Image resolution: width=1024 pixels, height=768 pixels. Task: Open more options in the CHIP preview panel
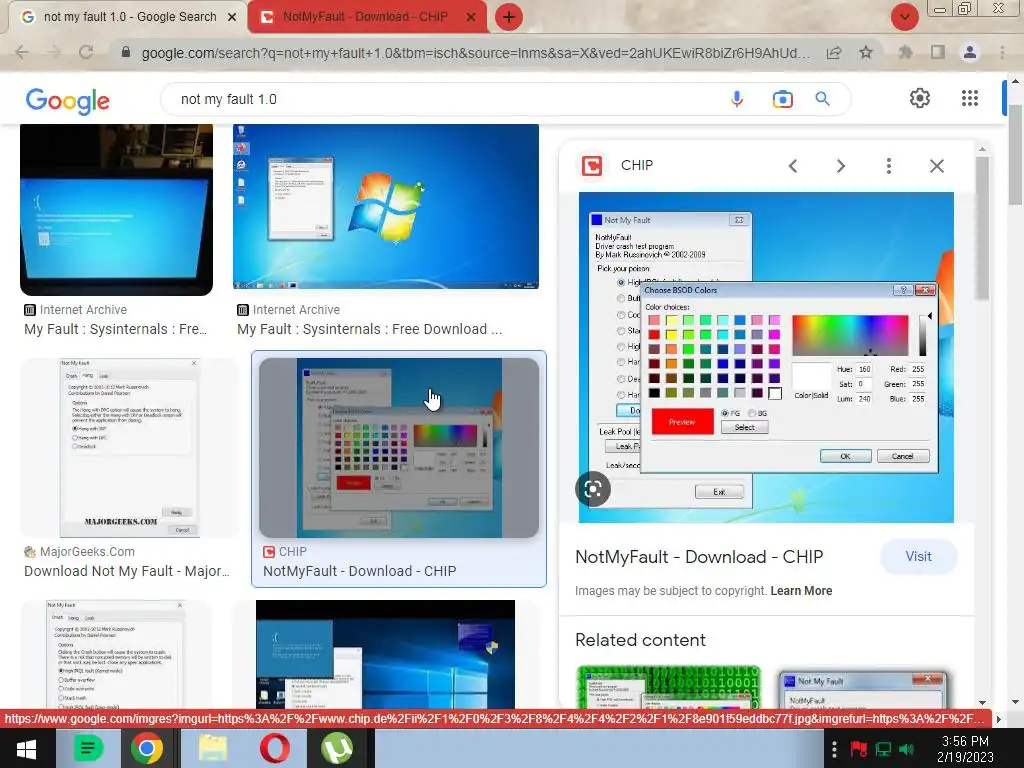tap(888, 166)
